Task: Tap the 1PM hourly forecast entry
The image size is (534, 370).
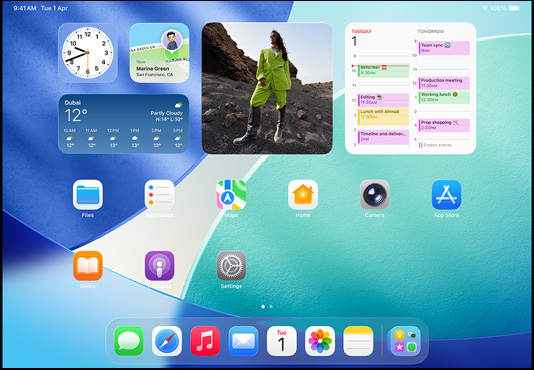Action: [x=135, y=138]
